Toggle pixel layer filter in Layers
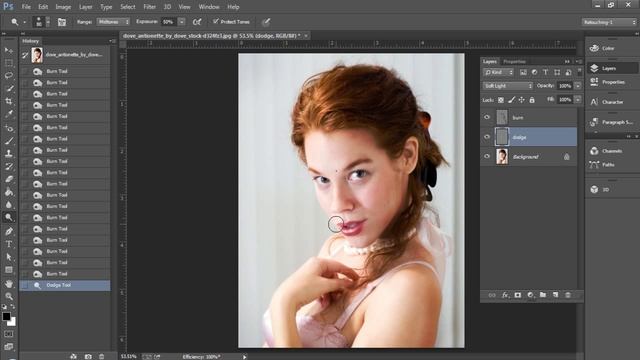Image resolution: width=640 pixels, height=360 pixels. click(x=523, y=72)
